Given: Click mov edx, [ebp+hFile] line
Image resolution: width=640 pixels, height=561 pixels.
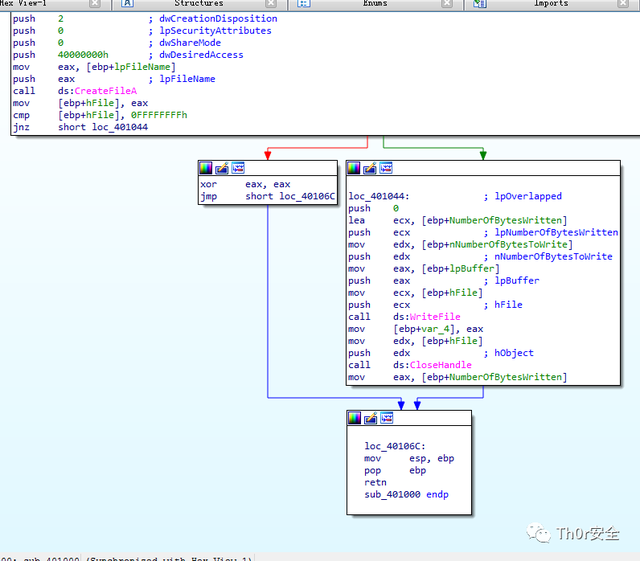Looking at the screenshot, I should pyautogui.click(x=416, y=341).
